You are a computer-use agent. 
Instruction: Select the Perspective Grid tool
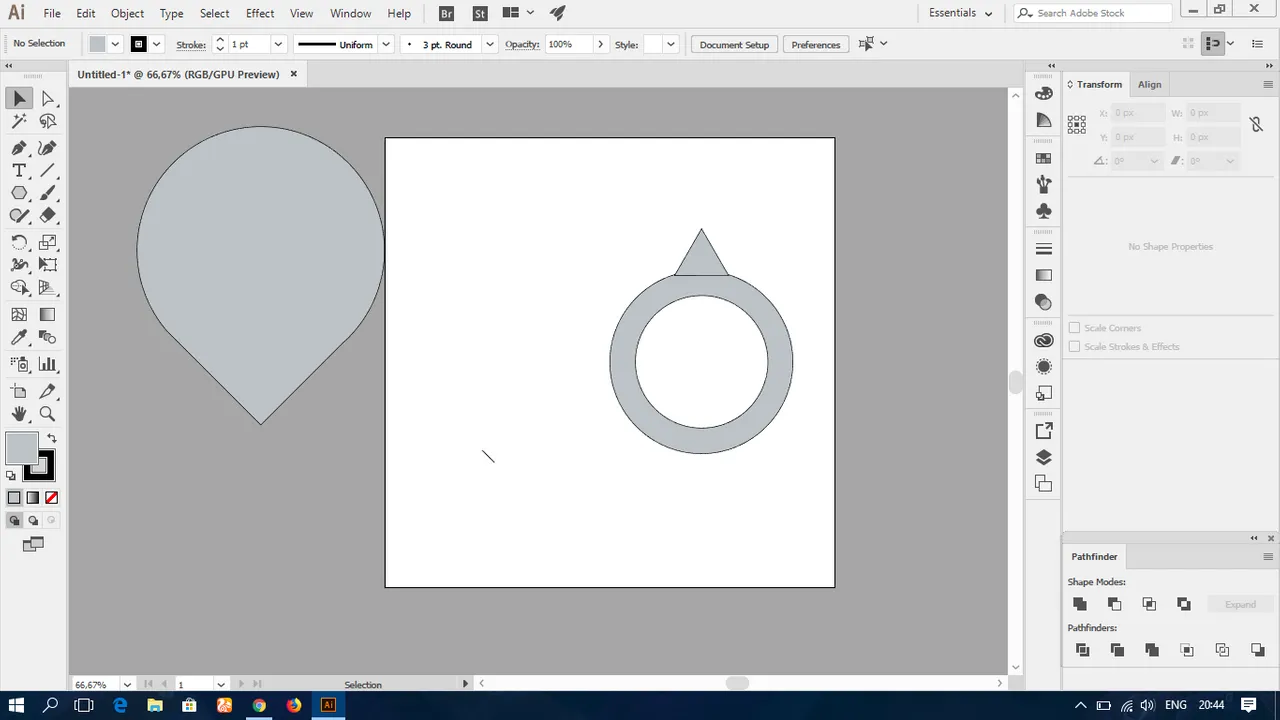(x=48, y=288)
